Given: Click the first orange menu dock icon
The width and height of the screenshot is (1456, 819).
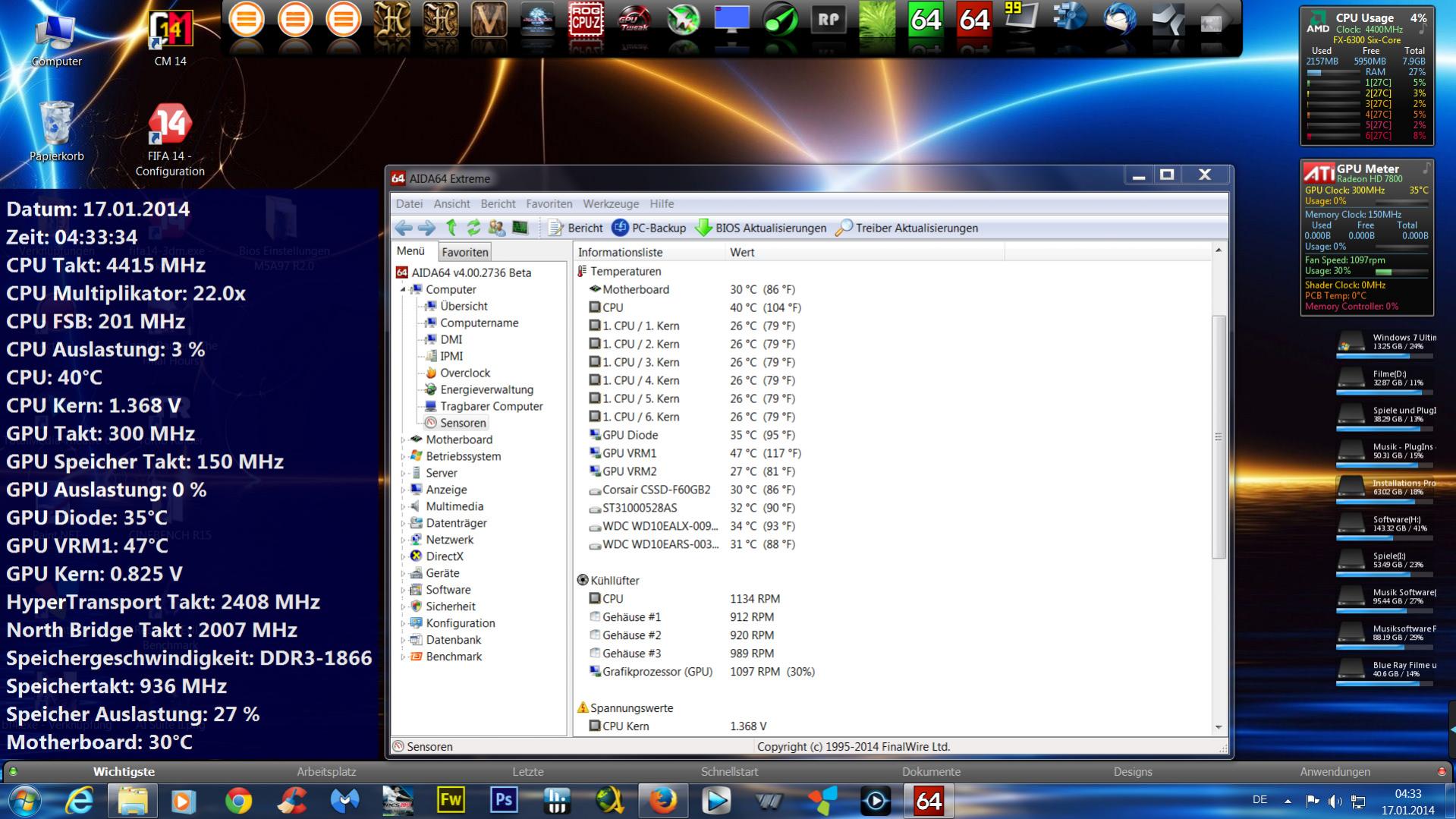Looking at the screenshot, I should (x=246, y=20).
